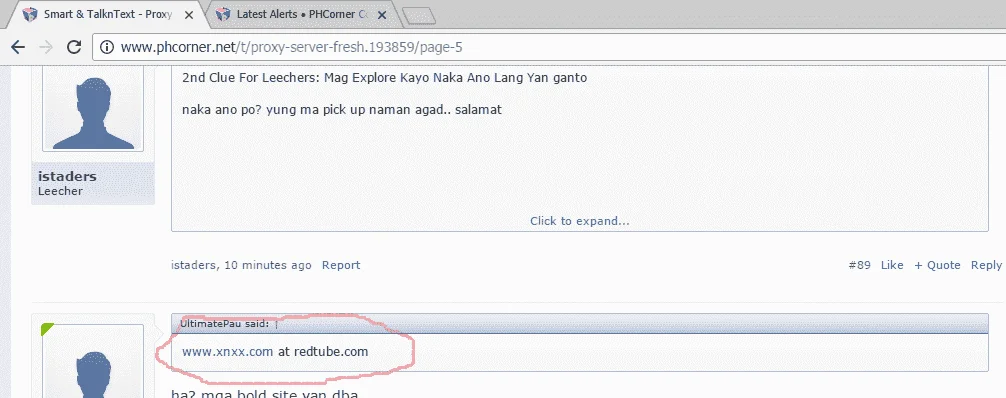Screen dimensions: 1006x398
Task: Close the Smart & TalknText tab
Action: click(x=189, y=15)
